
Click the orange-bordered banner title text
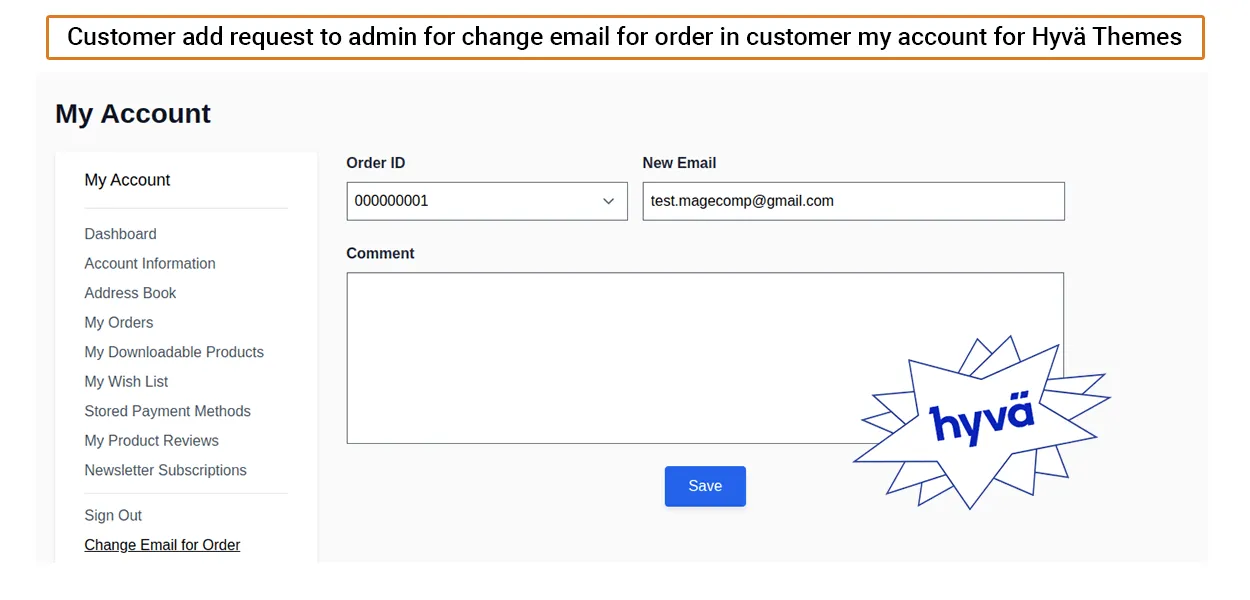[624, 38]
